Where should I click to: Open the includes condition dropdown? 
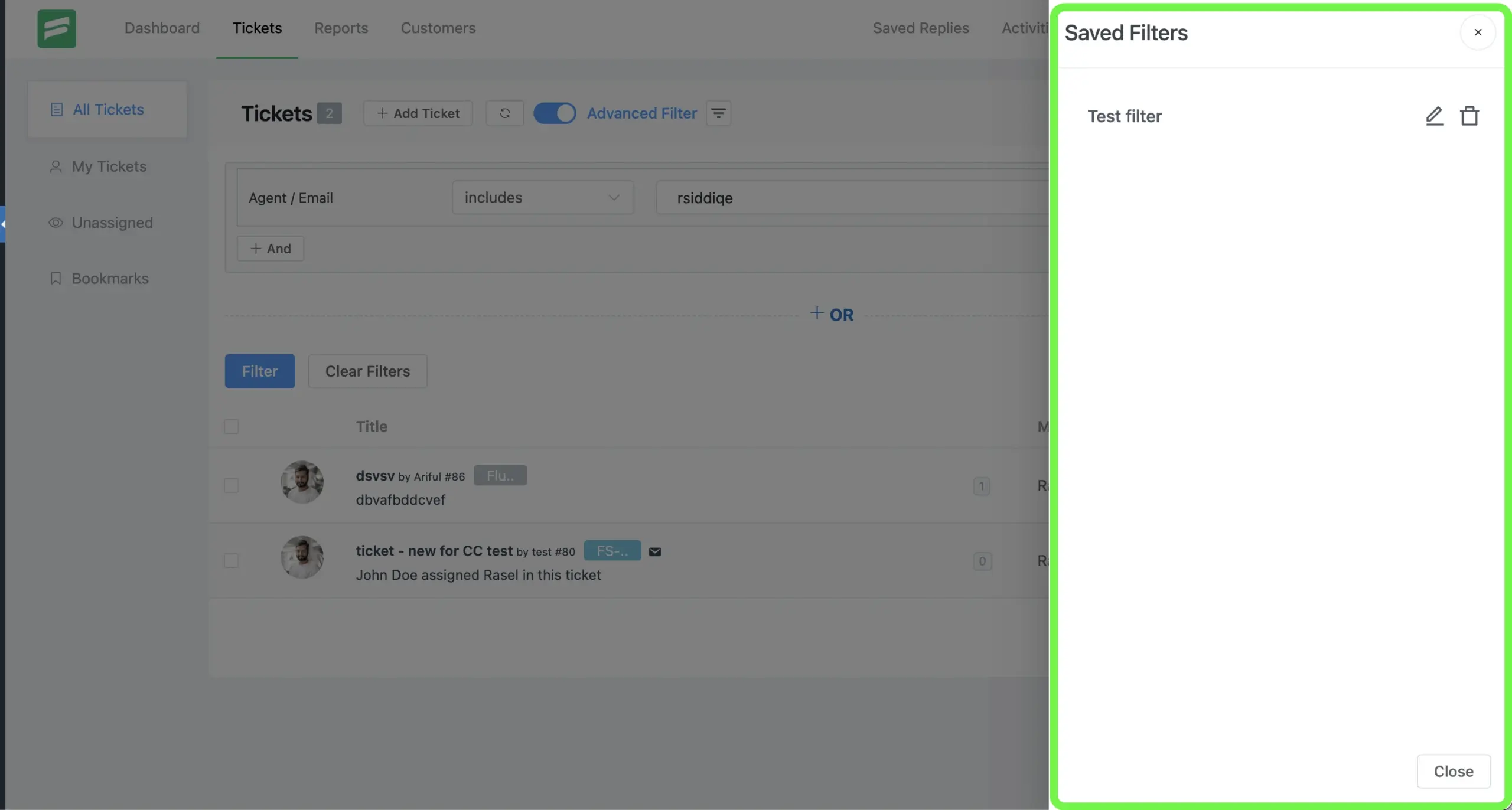click(540, 196)
